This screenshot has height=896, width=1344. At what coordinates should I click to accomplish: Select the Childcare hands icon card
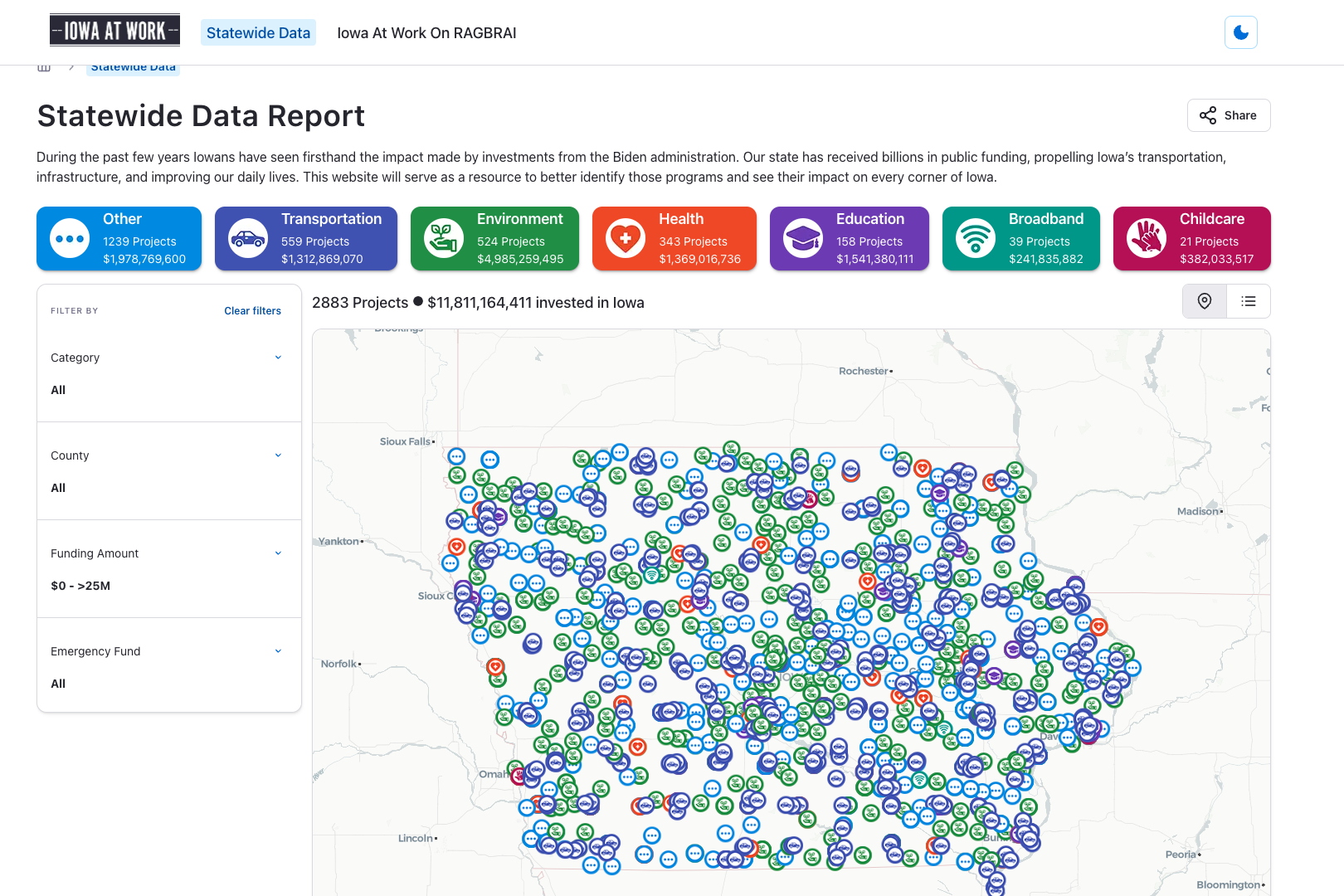[x=1191, y=239]
